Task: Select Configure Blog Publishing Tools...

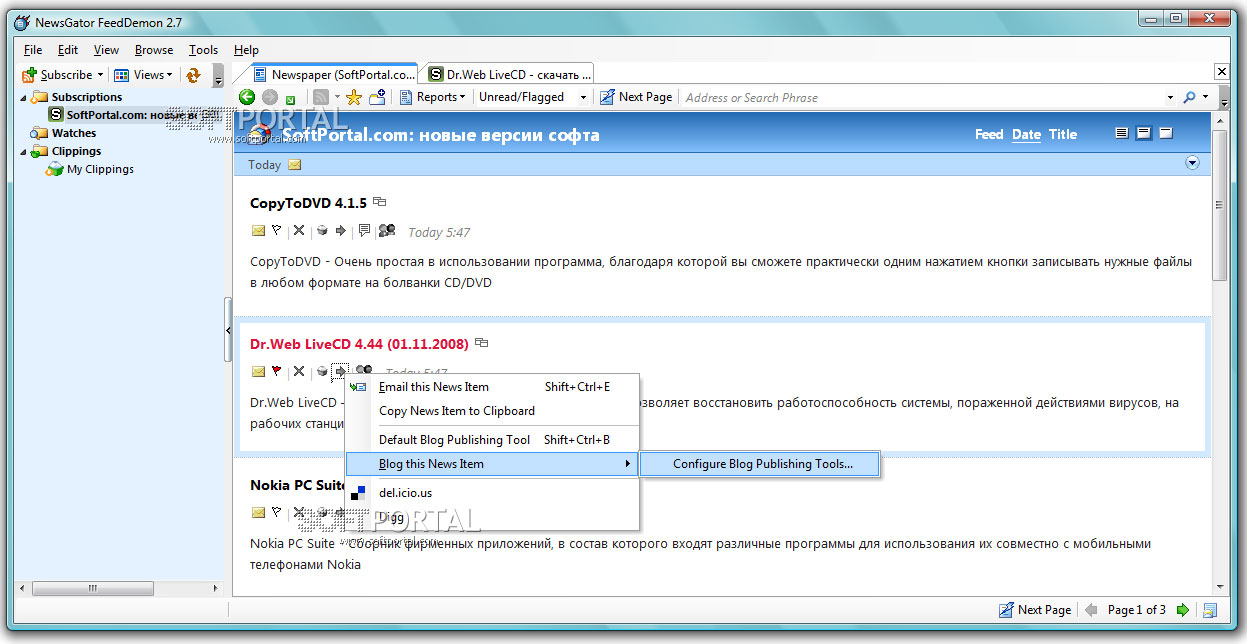Action: tap(761, 464)
